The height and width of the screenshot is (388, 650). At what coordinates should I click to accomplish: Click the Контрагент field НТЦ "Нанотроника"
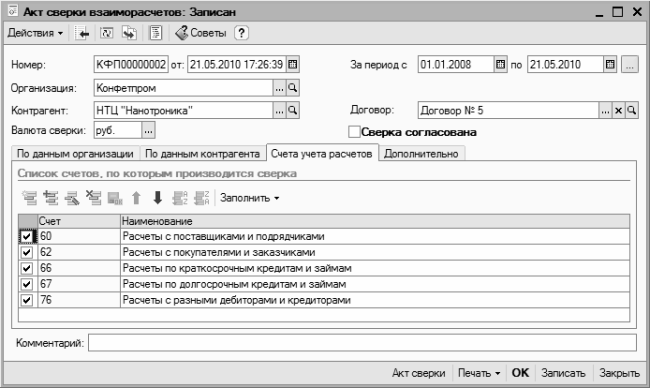click(x=184, y=110)
